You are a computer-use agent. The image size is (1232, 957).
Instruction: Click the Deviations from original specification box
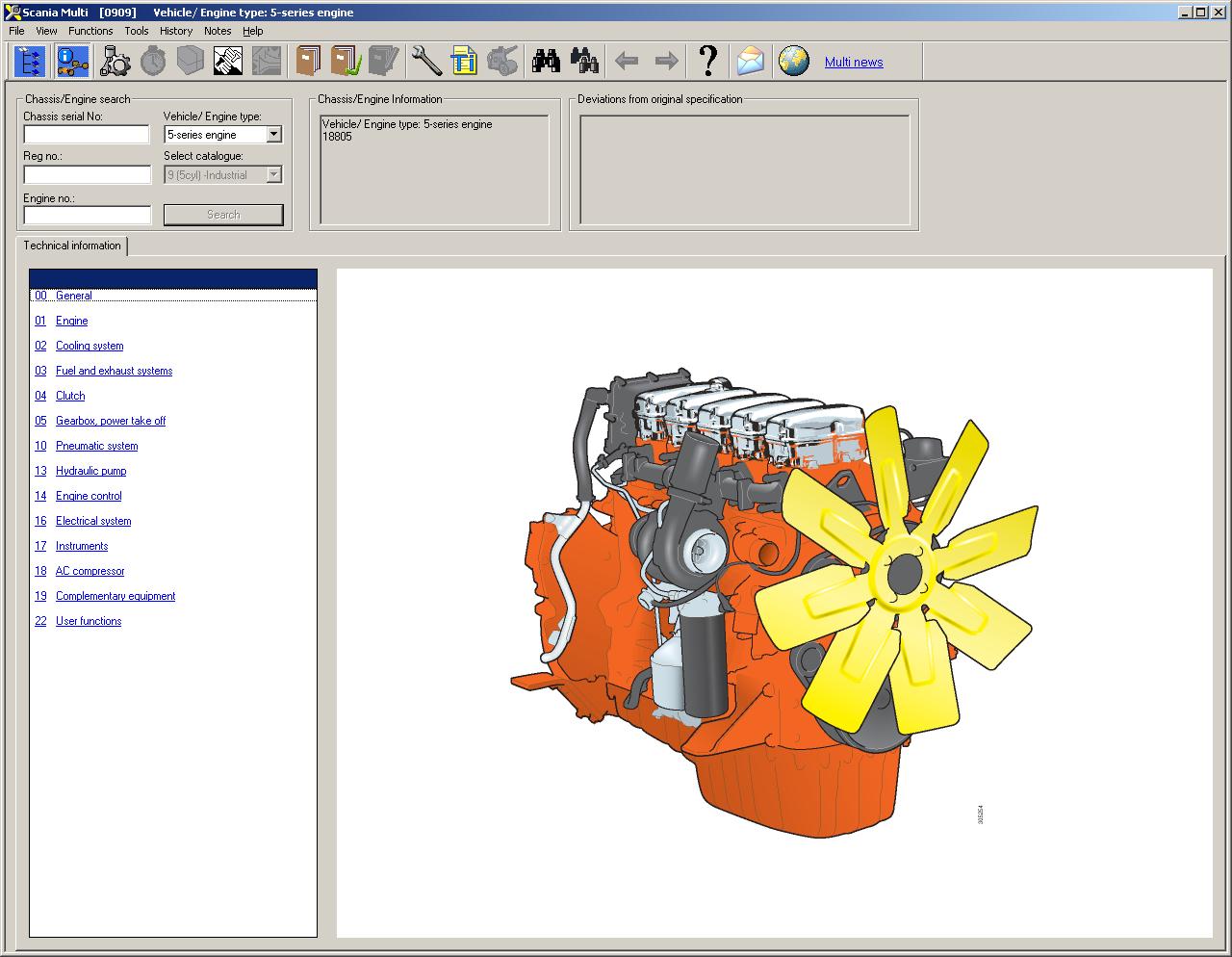click(x=744, y=169)
